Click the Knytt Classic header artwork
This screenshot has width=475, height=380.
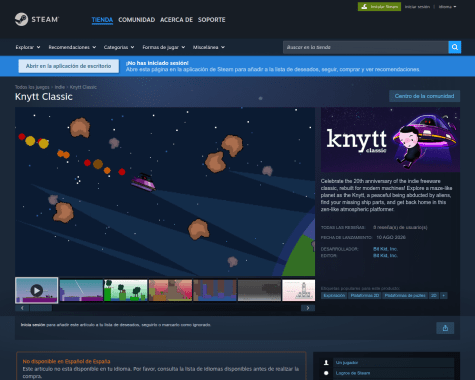[390, 140]
